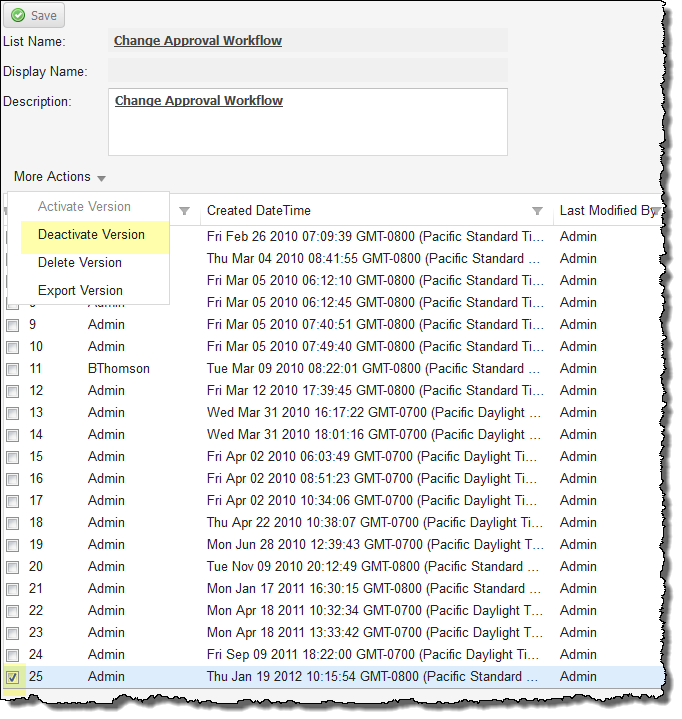
Task: Check the box for version 9
Action: pos(12,326)
